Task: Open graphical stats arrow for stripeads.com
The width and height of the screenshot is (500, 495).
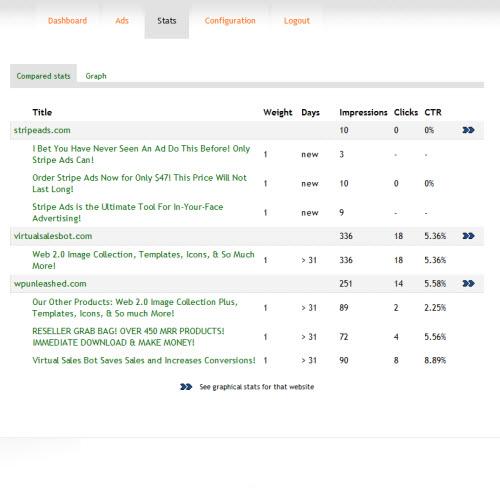Action: point(468,130)
